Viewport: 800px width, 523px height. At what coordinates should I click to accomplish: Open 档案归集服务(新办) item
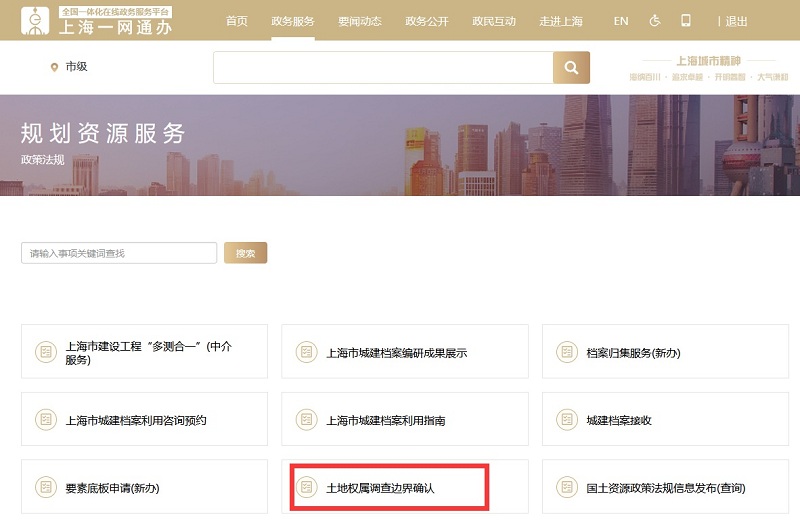[x=665, y=352]
